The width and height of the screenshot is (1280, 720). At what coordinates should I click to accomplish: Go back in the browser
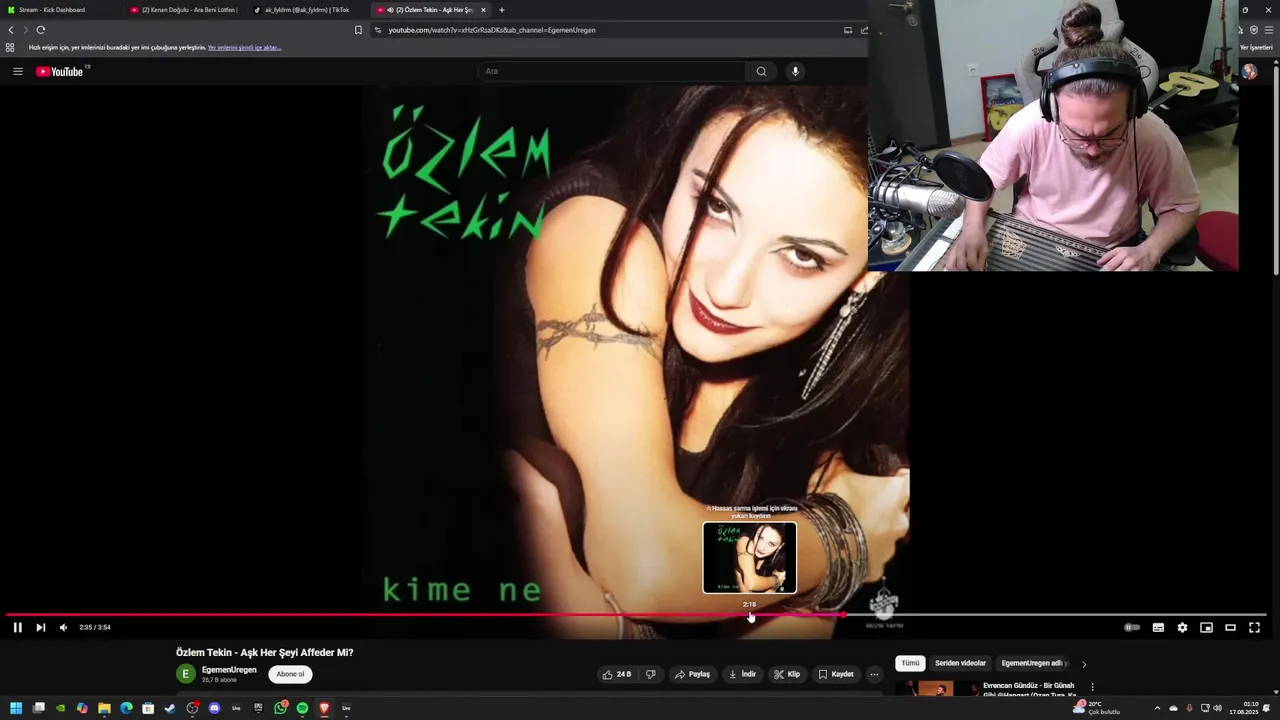(x=11, y=30)
